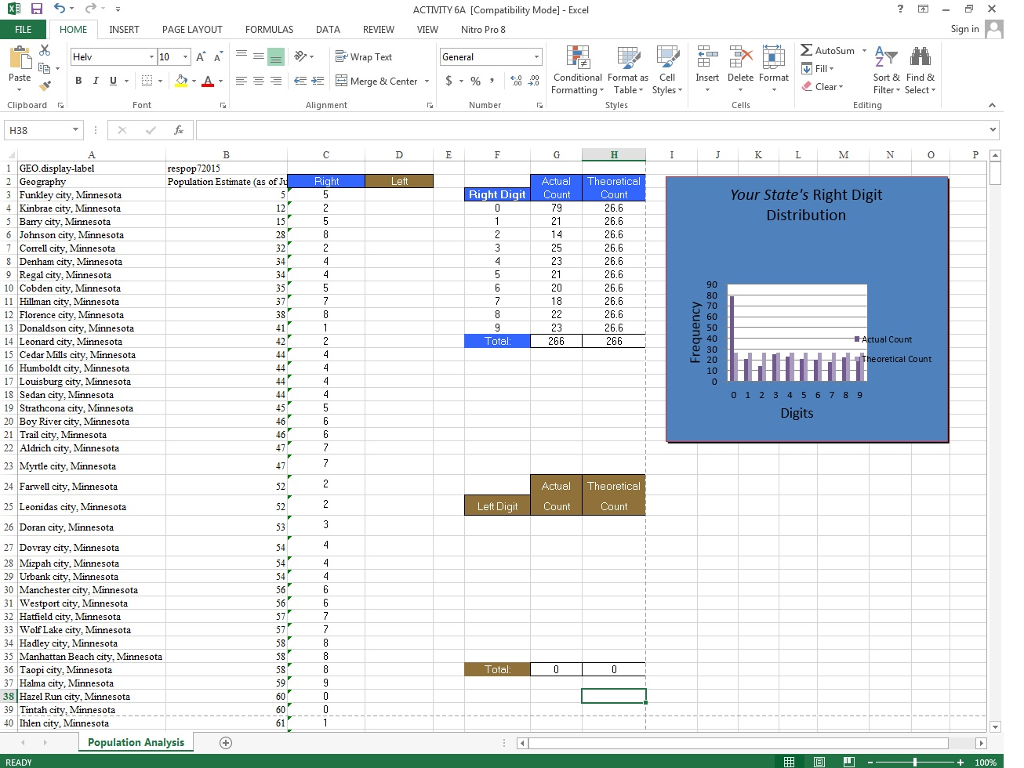Screen dimensions: 1024x768
Task: Expand the font size dropdown
Action: pyautogui.click(x=185, y=57)
